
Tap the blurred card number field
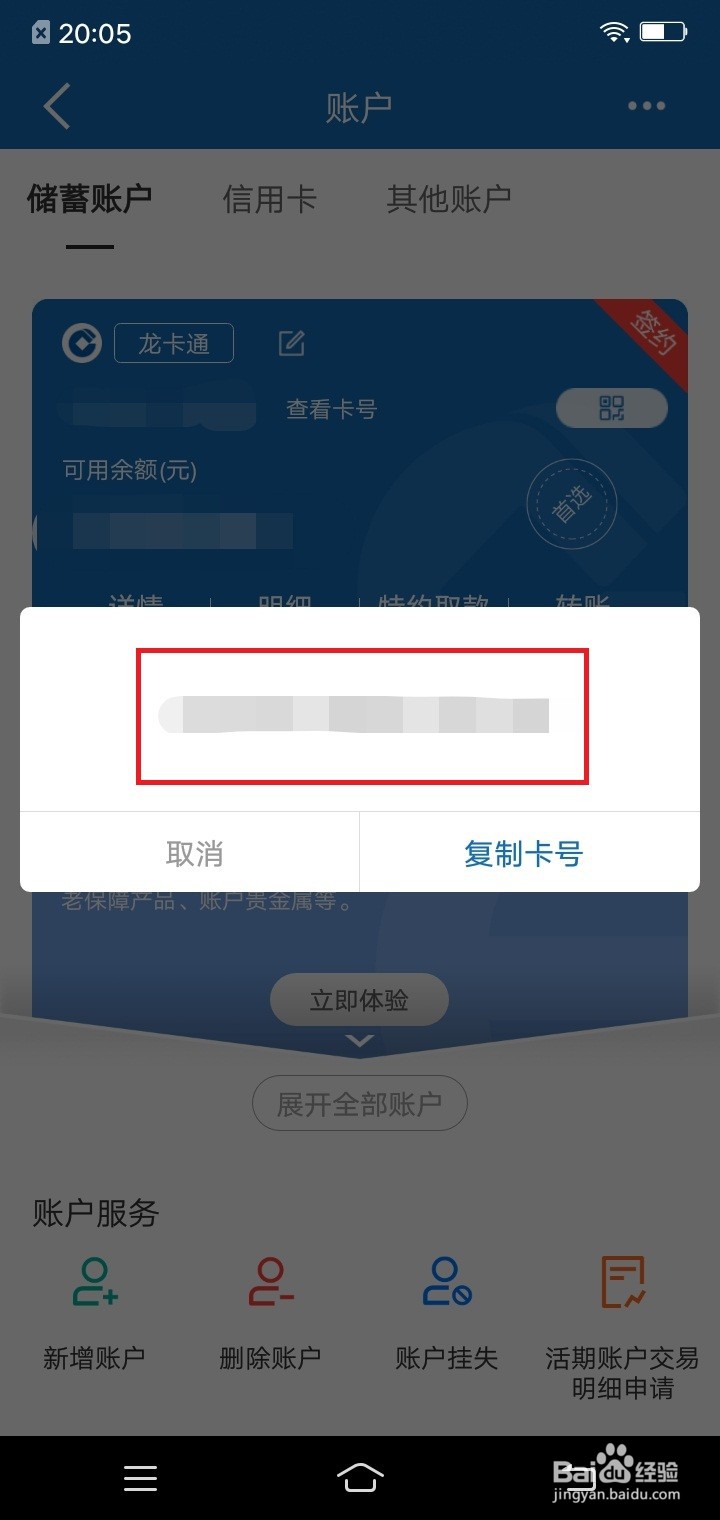click(362, 715)
